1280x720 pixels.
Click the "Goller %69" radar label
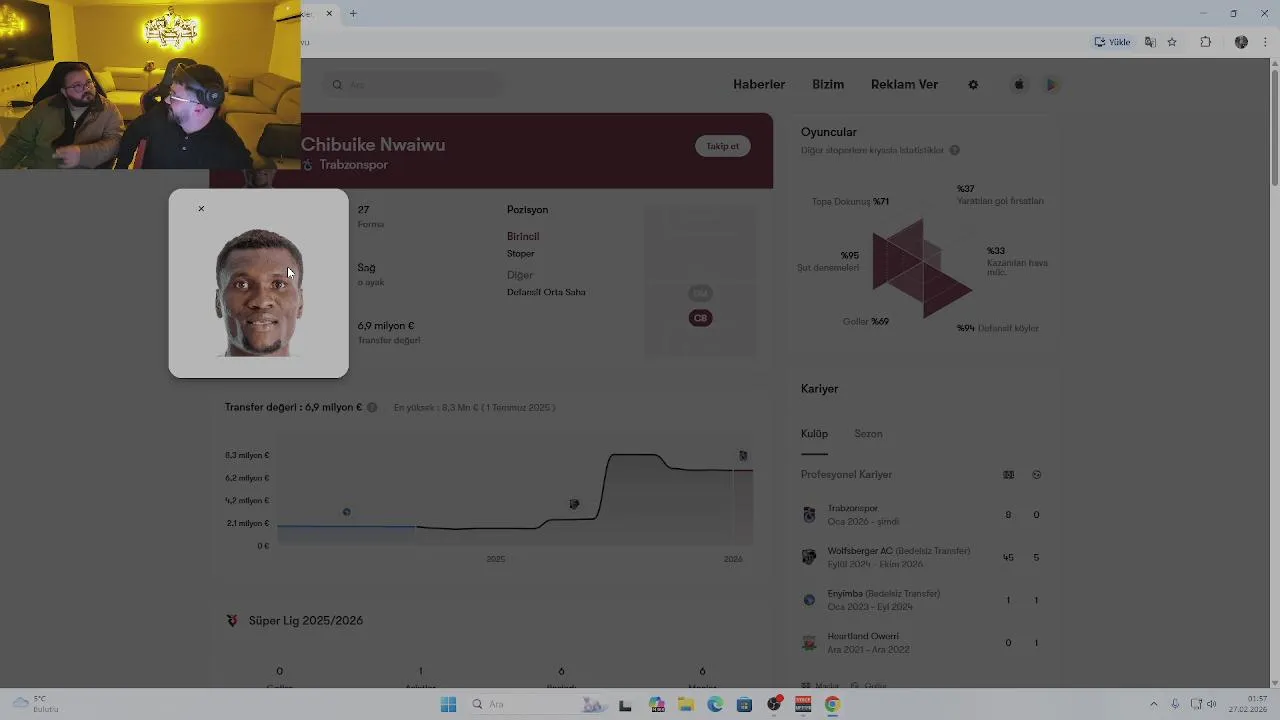pos(866,322)
